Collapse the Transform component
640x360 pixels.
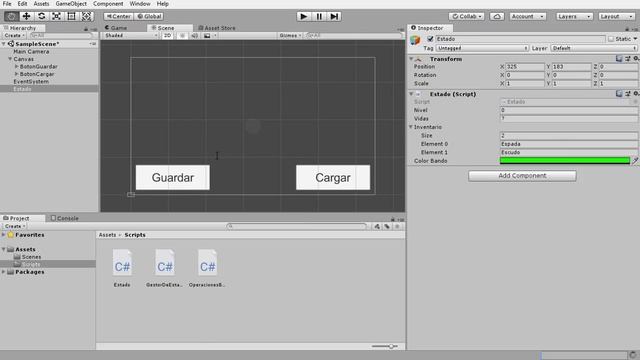[411, 59]
